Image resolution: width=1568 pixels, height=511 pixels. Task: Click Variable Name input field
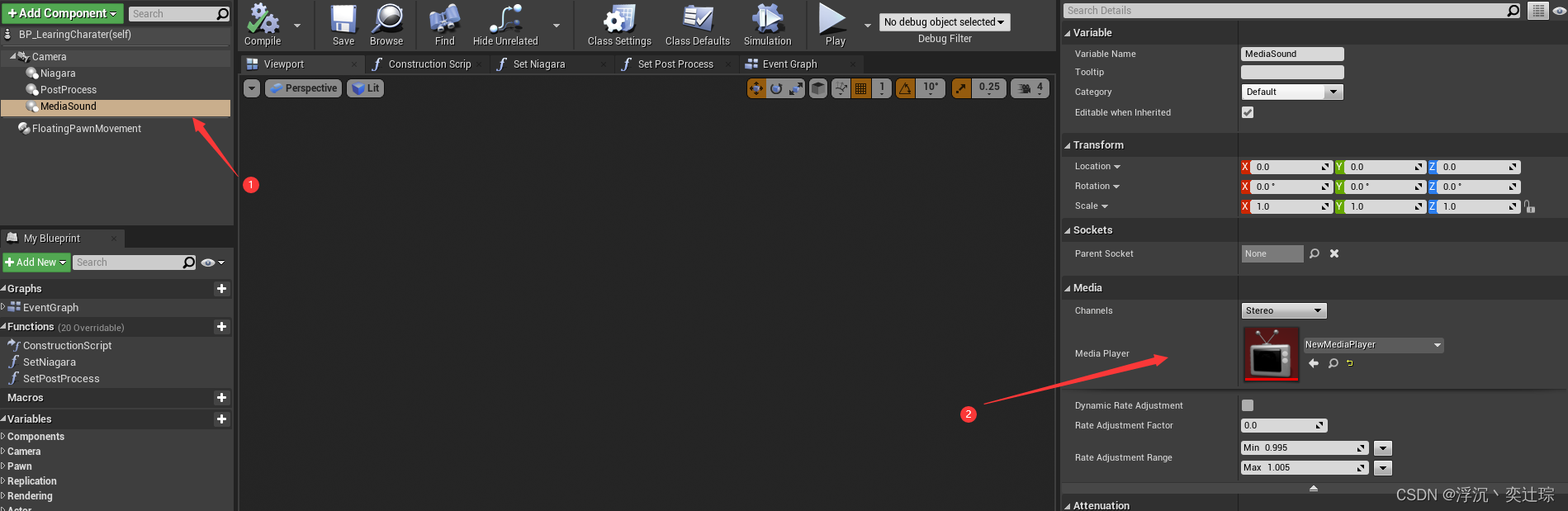click(1292, 54)
